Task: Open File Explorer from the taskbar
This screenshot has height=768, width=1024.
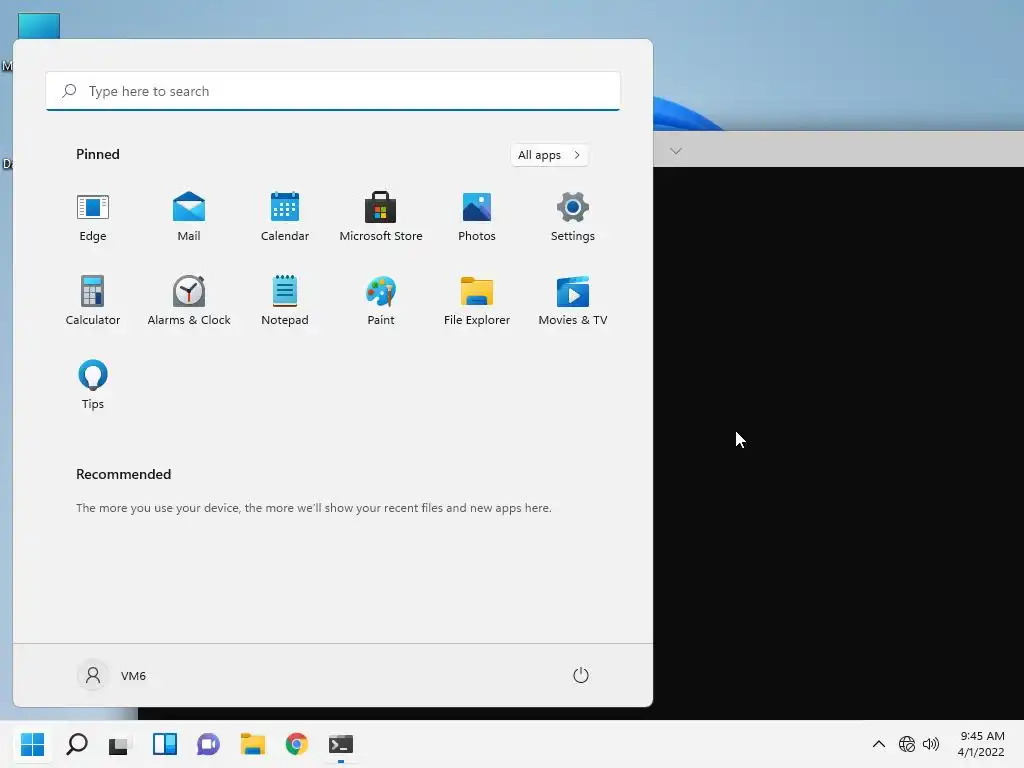Action: click(x=253, y=744)
